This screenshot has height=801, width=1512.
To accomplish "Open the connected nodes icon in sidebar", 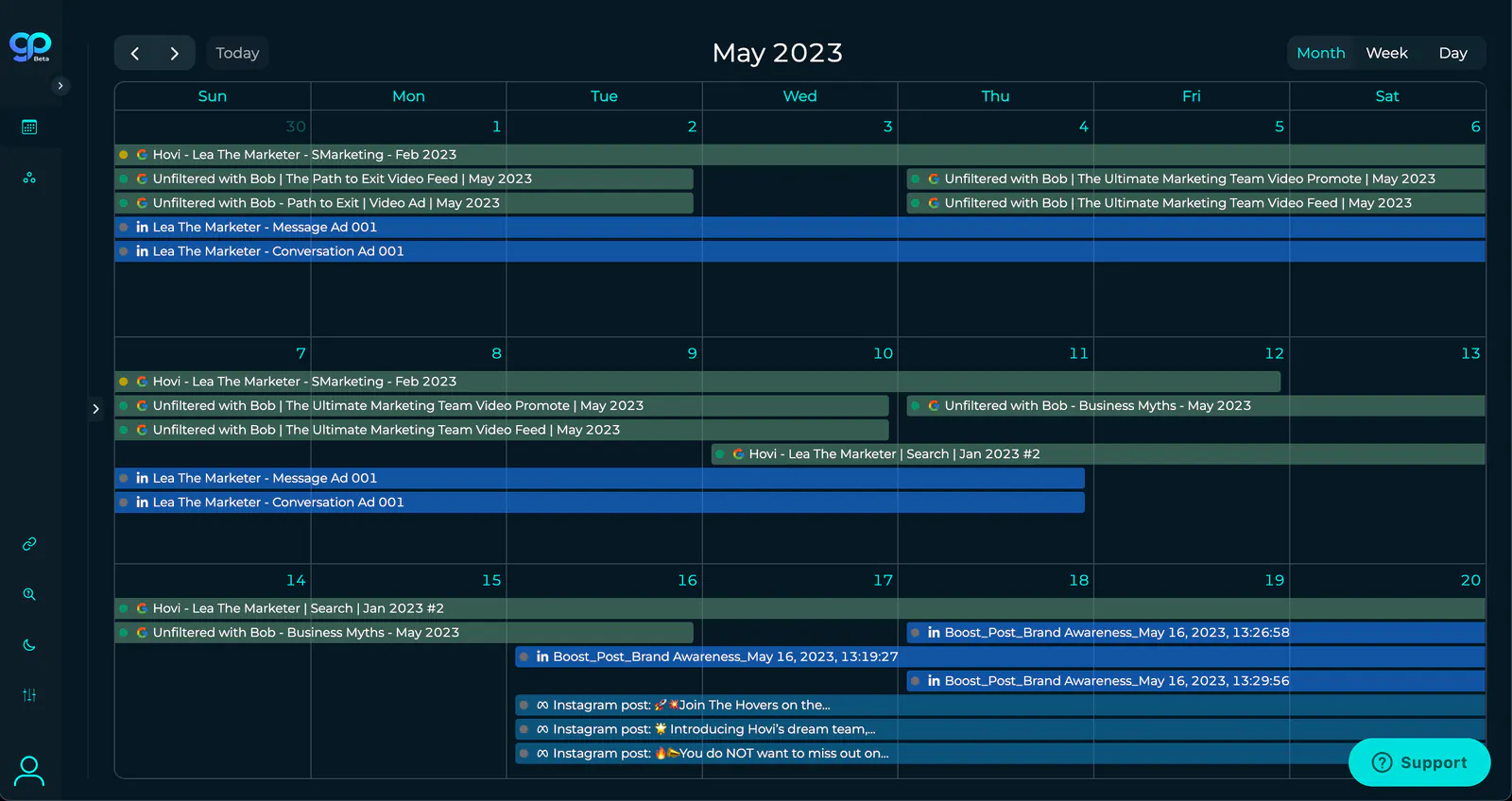I will [x=29, y=178].
